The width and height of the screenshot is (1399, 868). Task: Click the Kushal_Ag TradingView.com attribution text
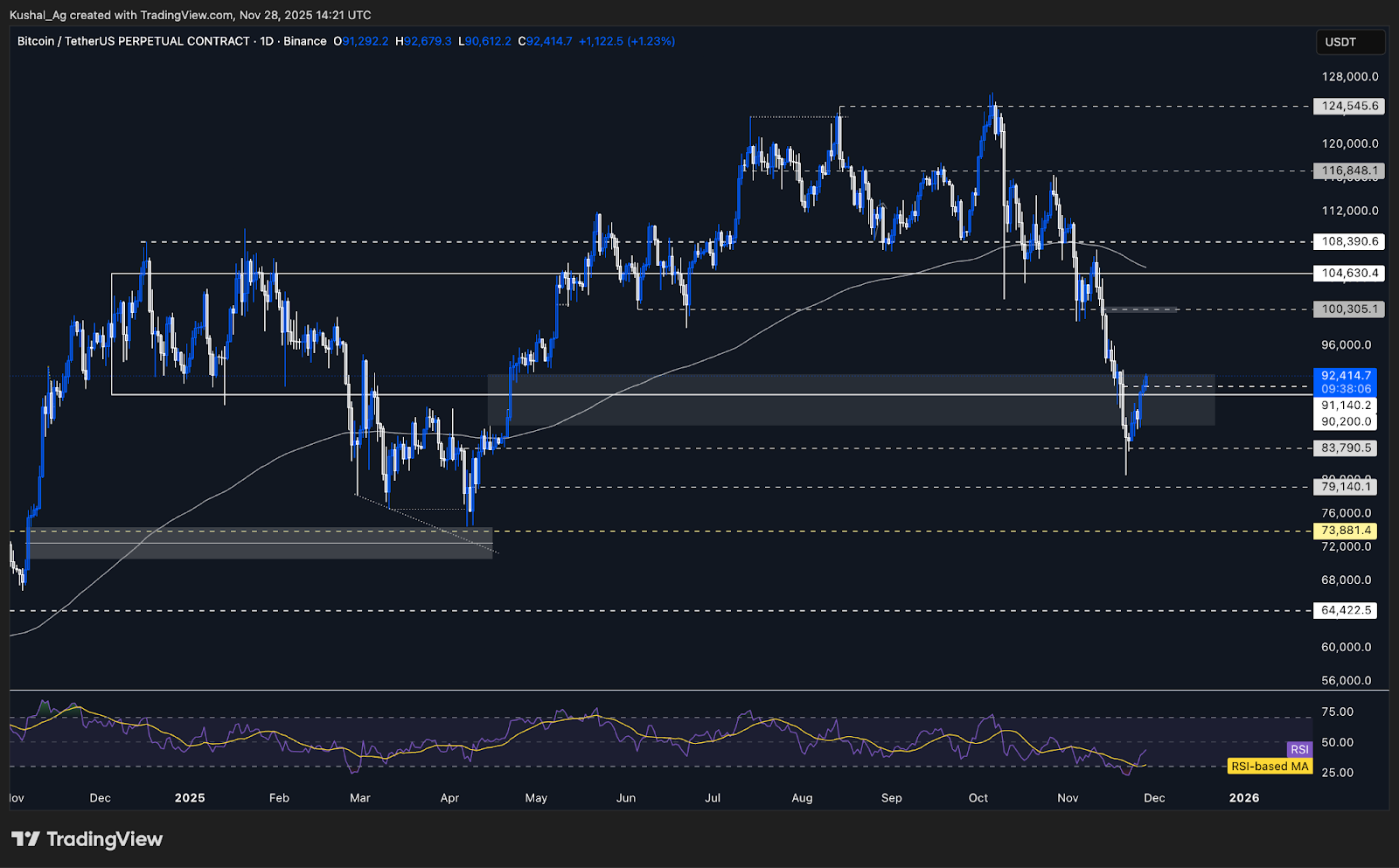pos(190,15)
